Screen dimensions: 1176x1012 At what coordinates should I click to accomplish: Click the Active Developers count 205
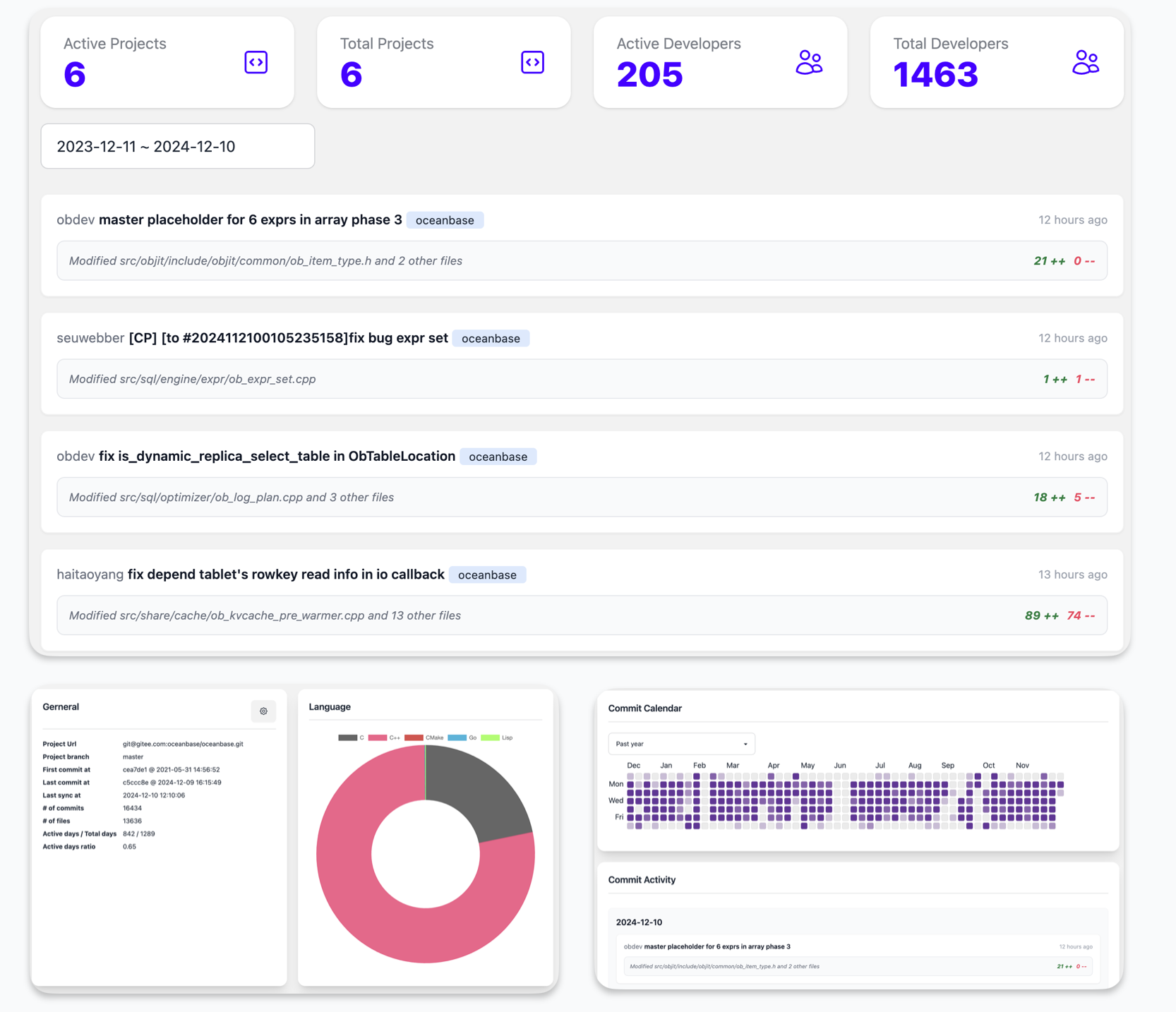point(650,74)
